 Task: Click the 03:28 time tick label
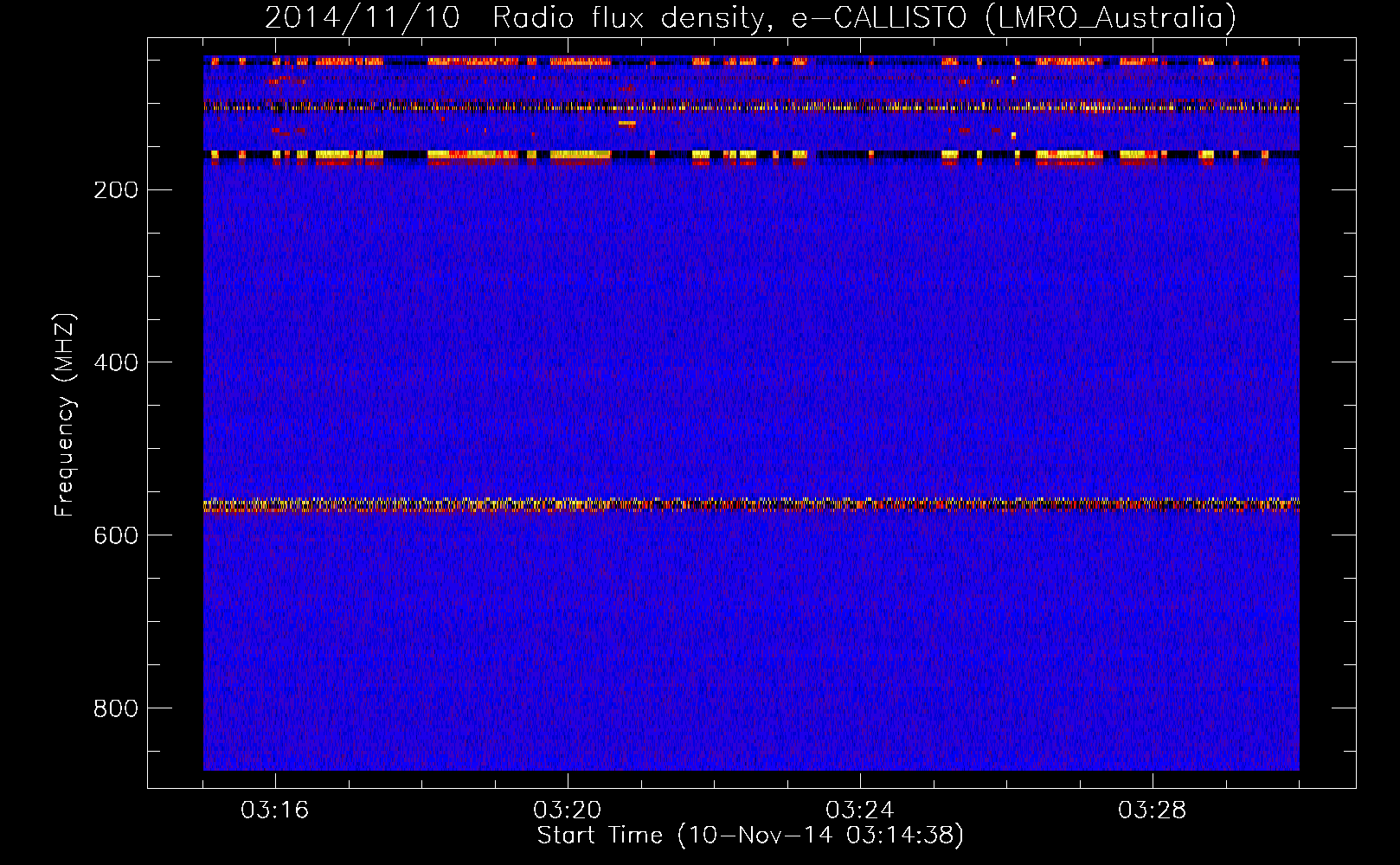1152,810
